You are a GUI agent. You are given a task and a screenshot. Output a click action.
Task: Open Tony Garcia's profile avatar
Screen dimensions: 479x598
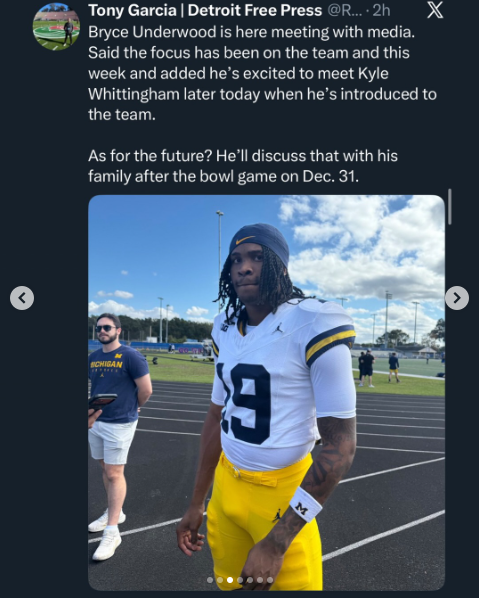[x=56, y=26]
